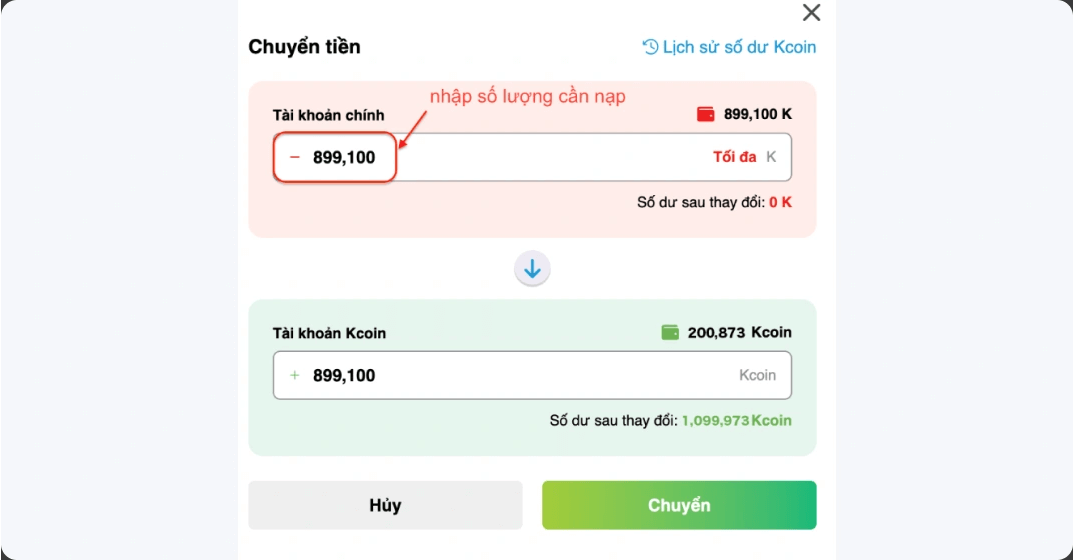Click the blue down arrow swap icon
The height and width of the screenshot is (560, 1073).
[x=532, y=268]
